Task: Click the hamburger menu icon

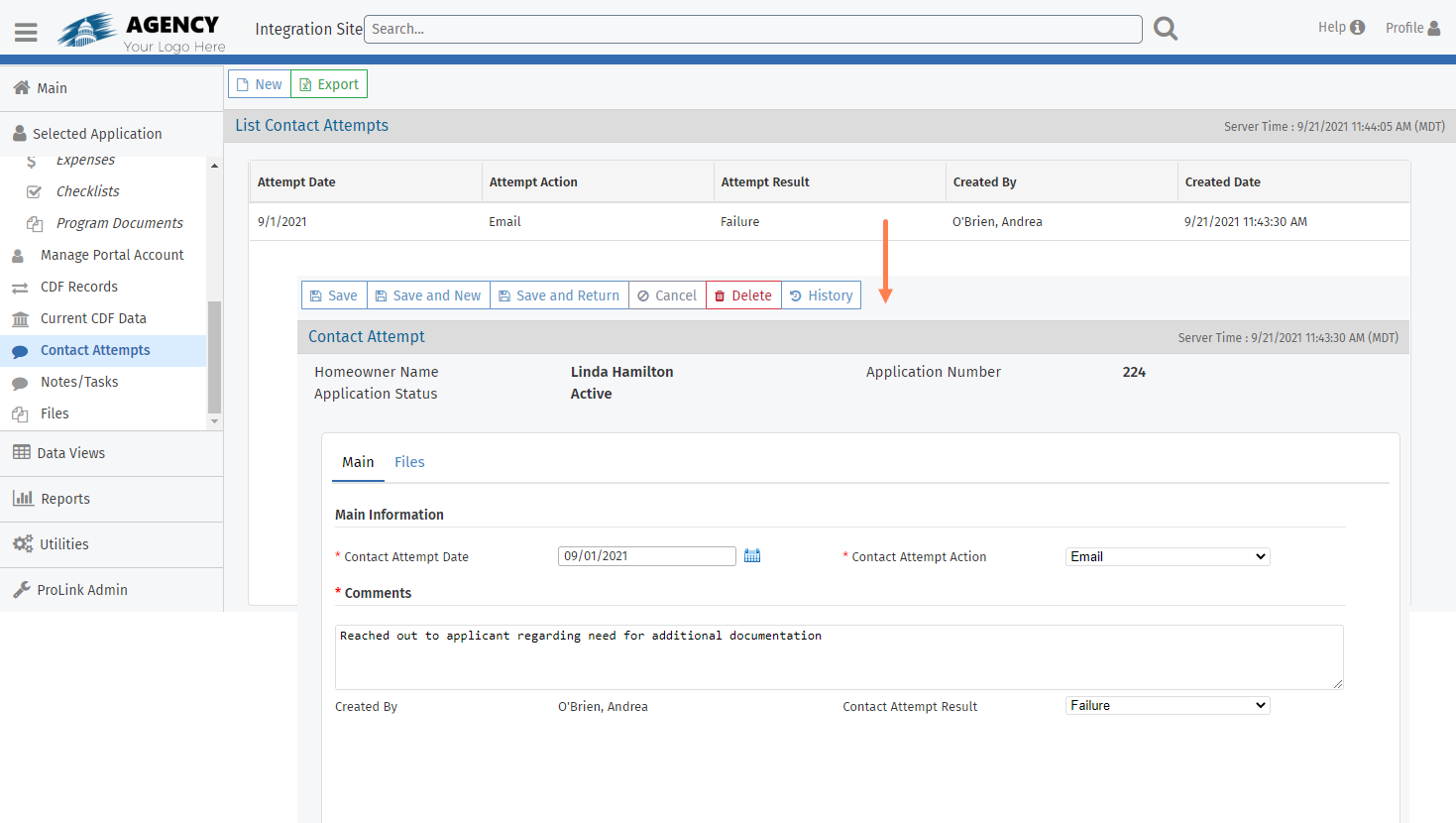Action: (x=26, y=32)
